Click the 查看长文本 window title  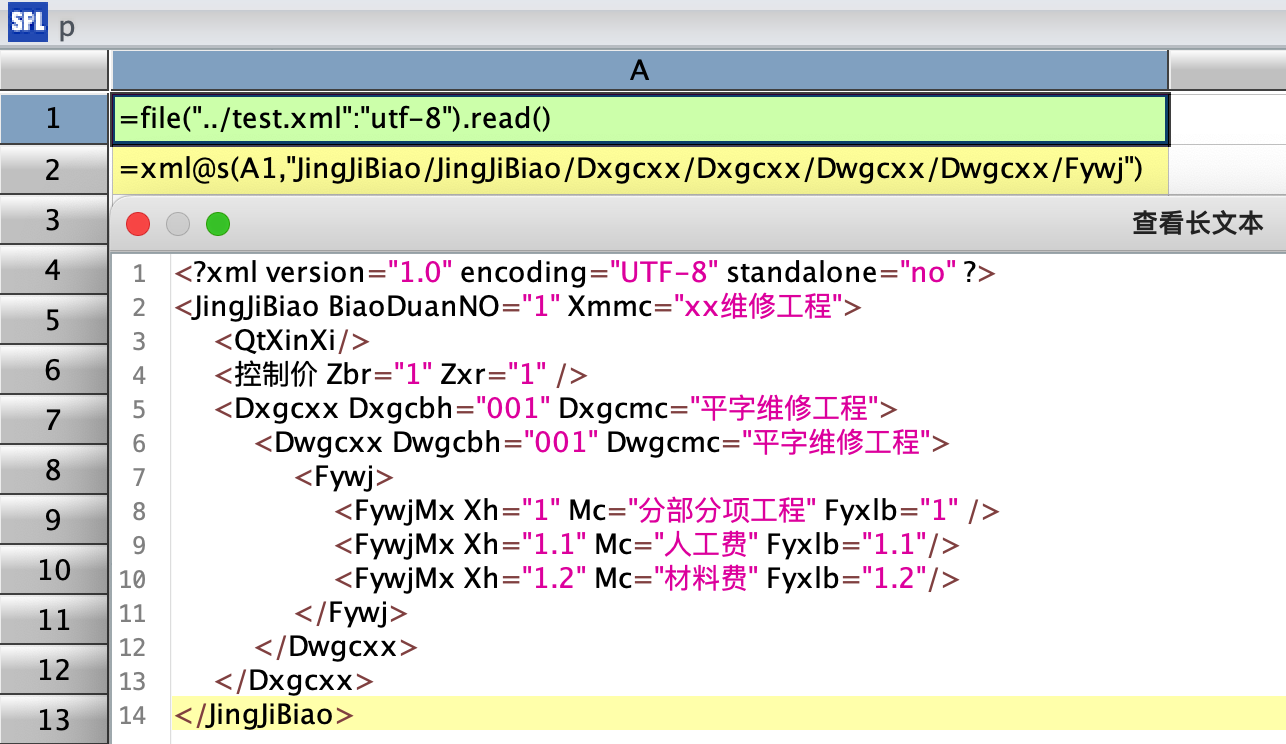[x=1197, y=223]
